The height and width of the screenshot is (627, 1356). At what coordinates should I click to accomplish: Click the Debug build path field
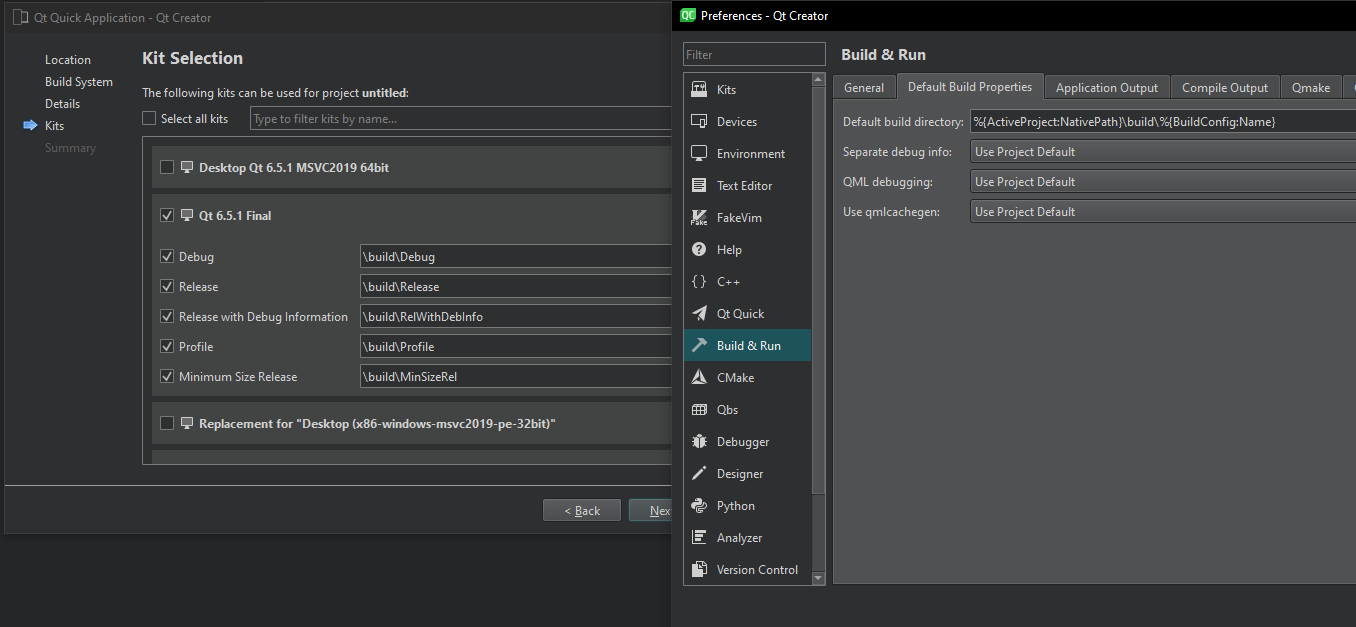click(516, 256)
